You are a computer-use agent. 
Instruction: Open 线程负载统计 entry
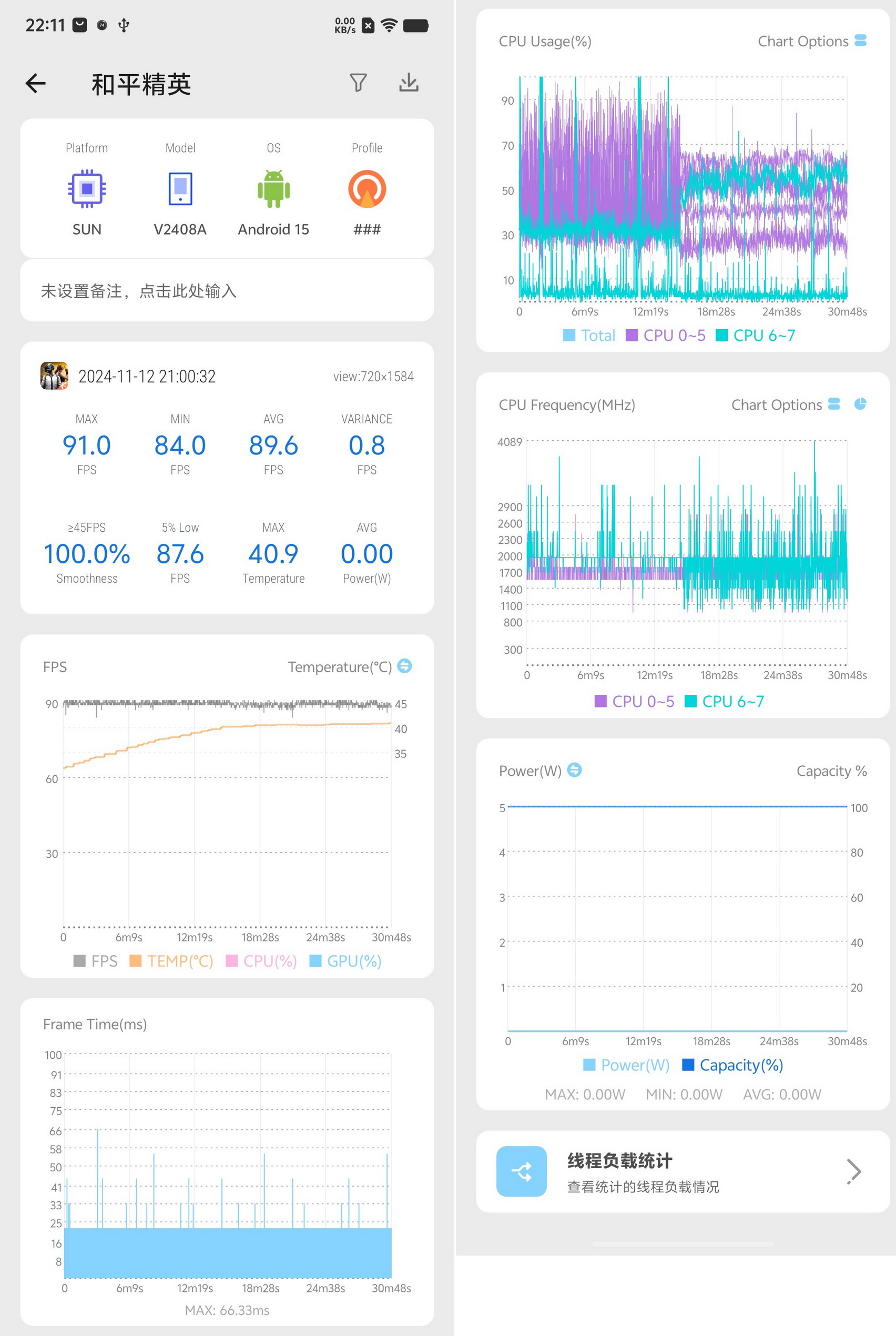pyautogui.click(x=683, y=1171)
